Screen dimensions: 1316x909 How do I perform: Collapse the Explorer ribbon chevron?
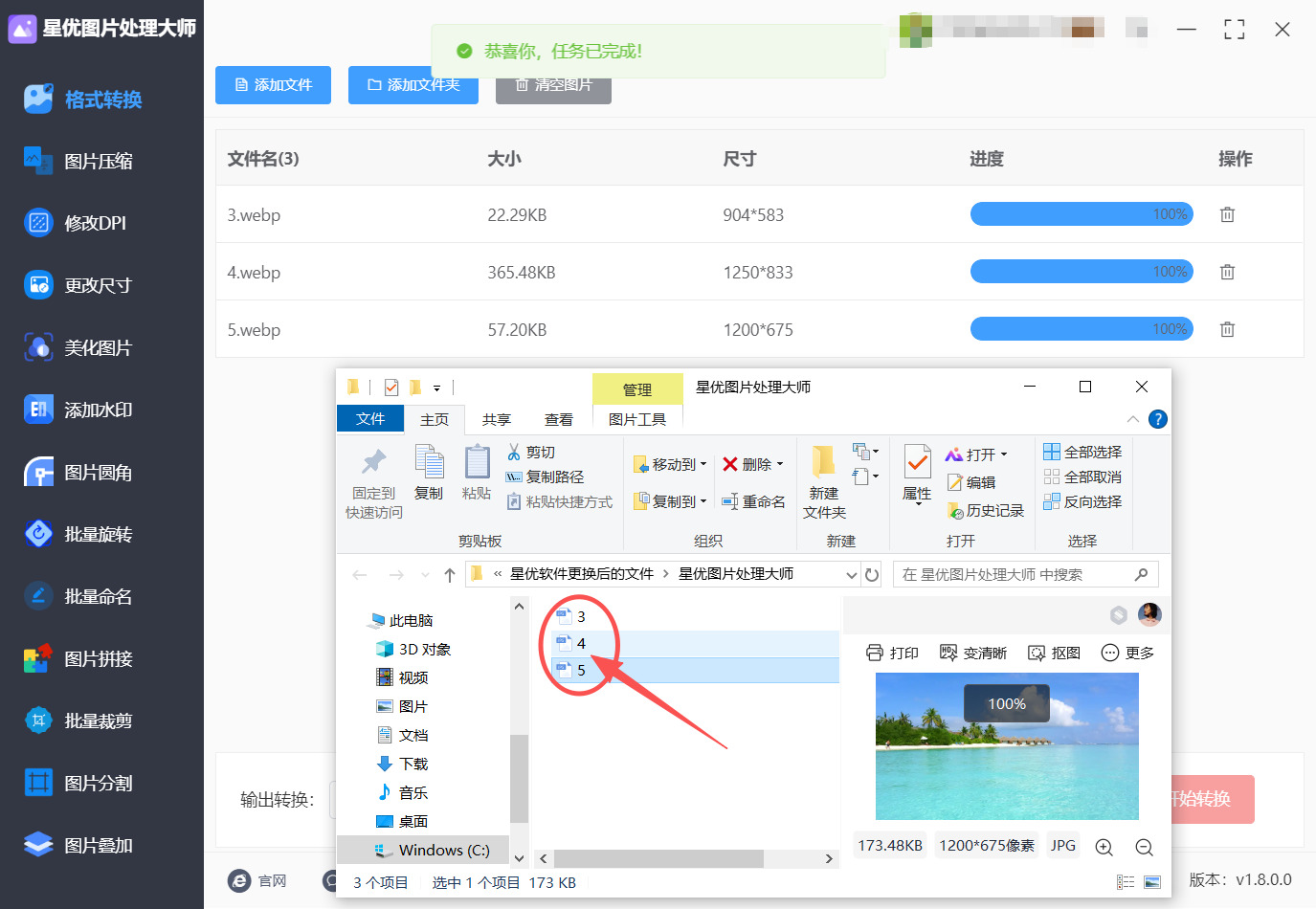[1133, 419]
